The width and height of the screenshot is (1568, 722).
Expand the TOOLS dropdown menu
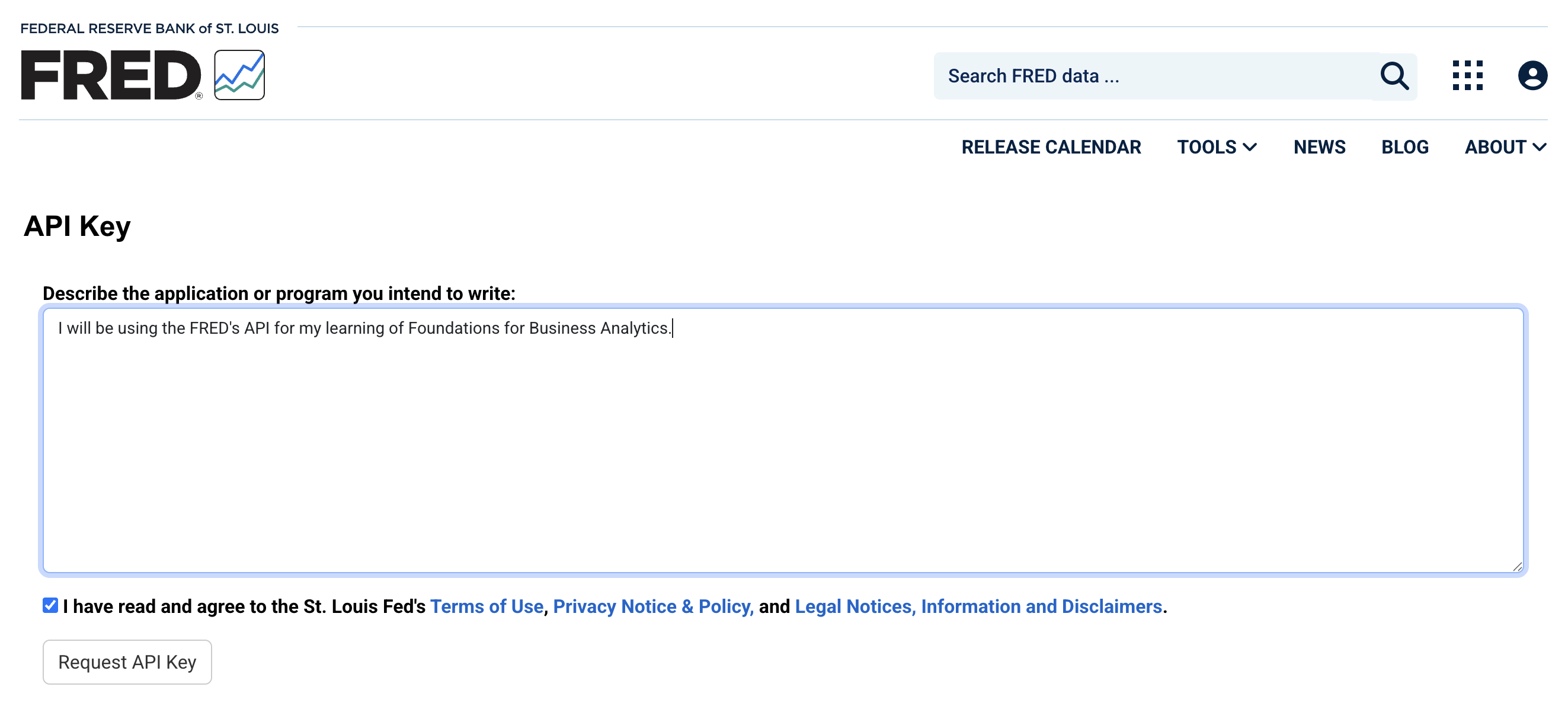tap(1216, 148)
